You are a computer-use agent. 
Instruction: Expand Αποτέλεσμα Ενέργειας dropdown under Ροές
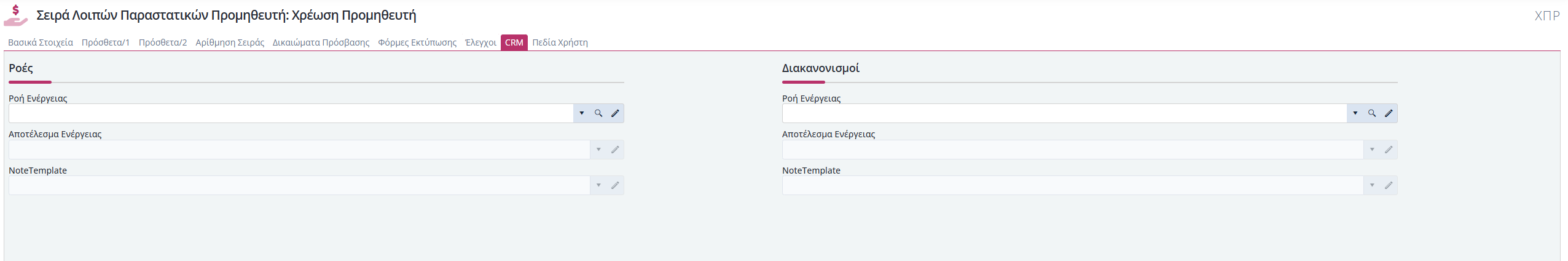[x=598, y=150]
